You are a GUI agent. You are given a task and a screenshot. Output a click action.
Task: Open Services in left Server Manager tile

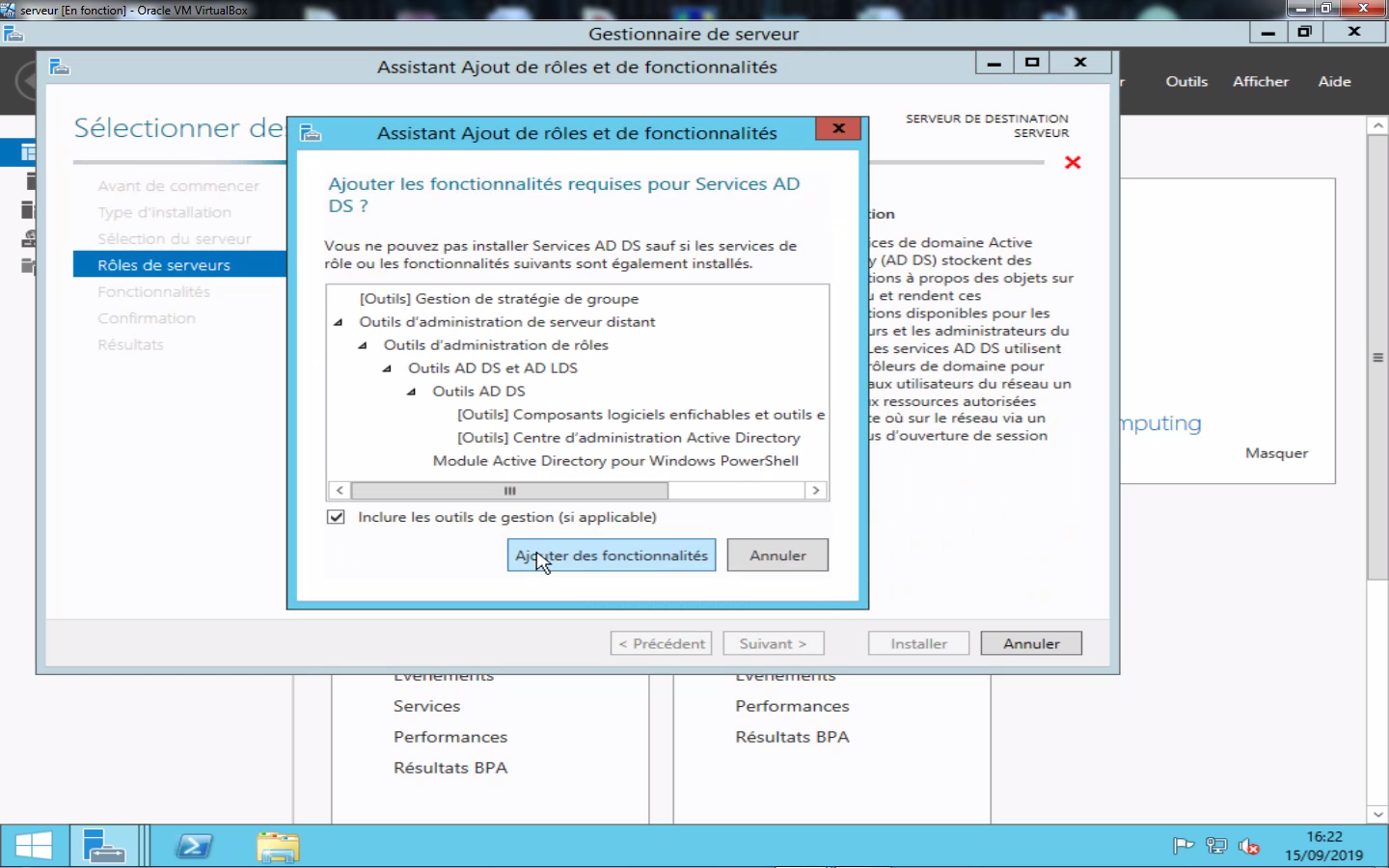(x=426, y=706)
